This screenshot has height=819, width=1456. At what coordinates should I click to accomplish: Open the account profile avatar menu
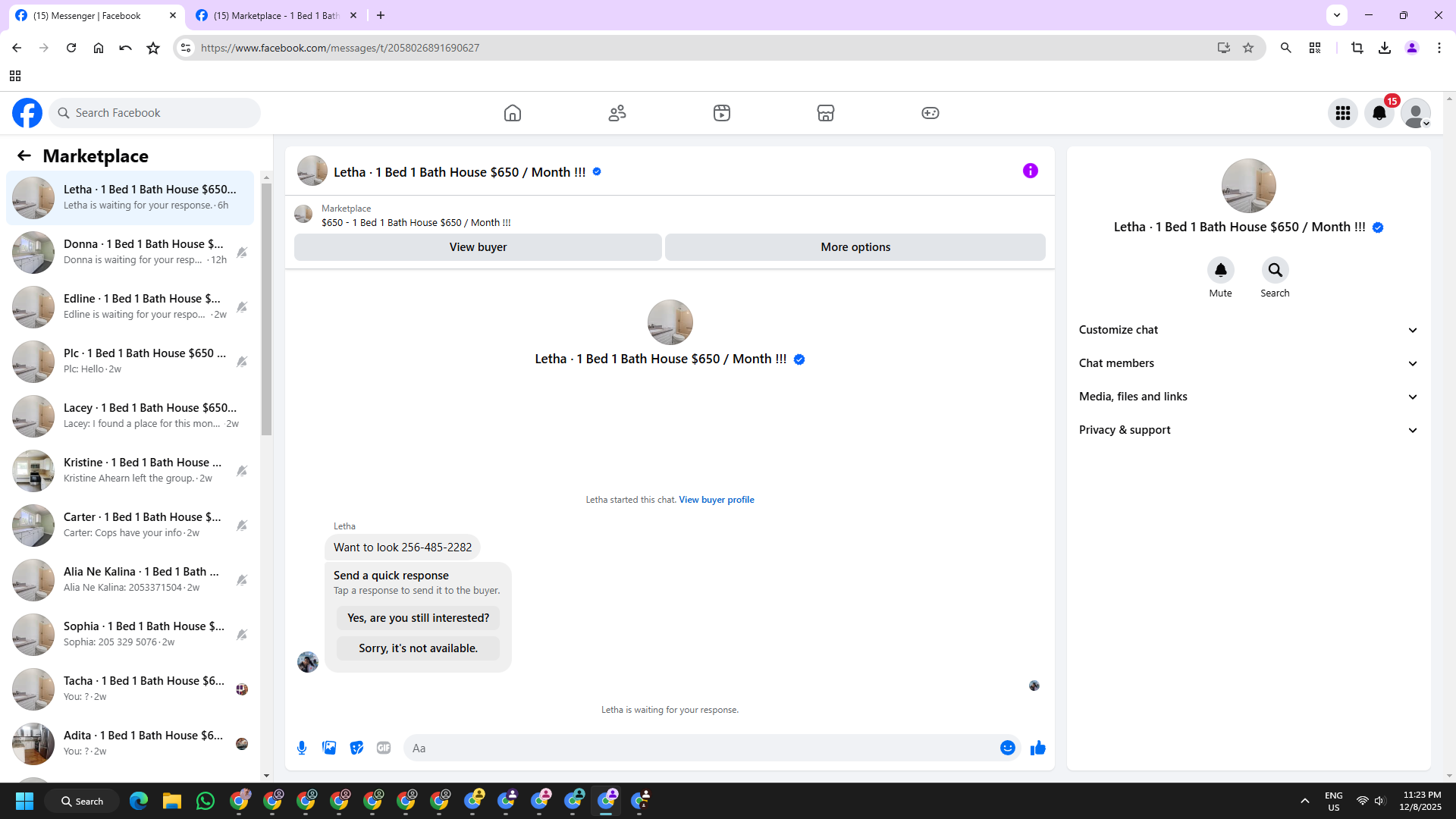(1416, 113)
